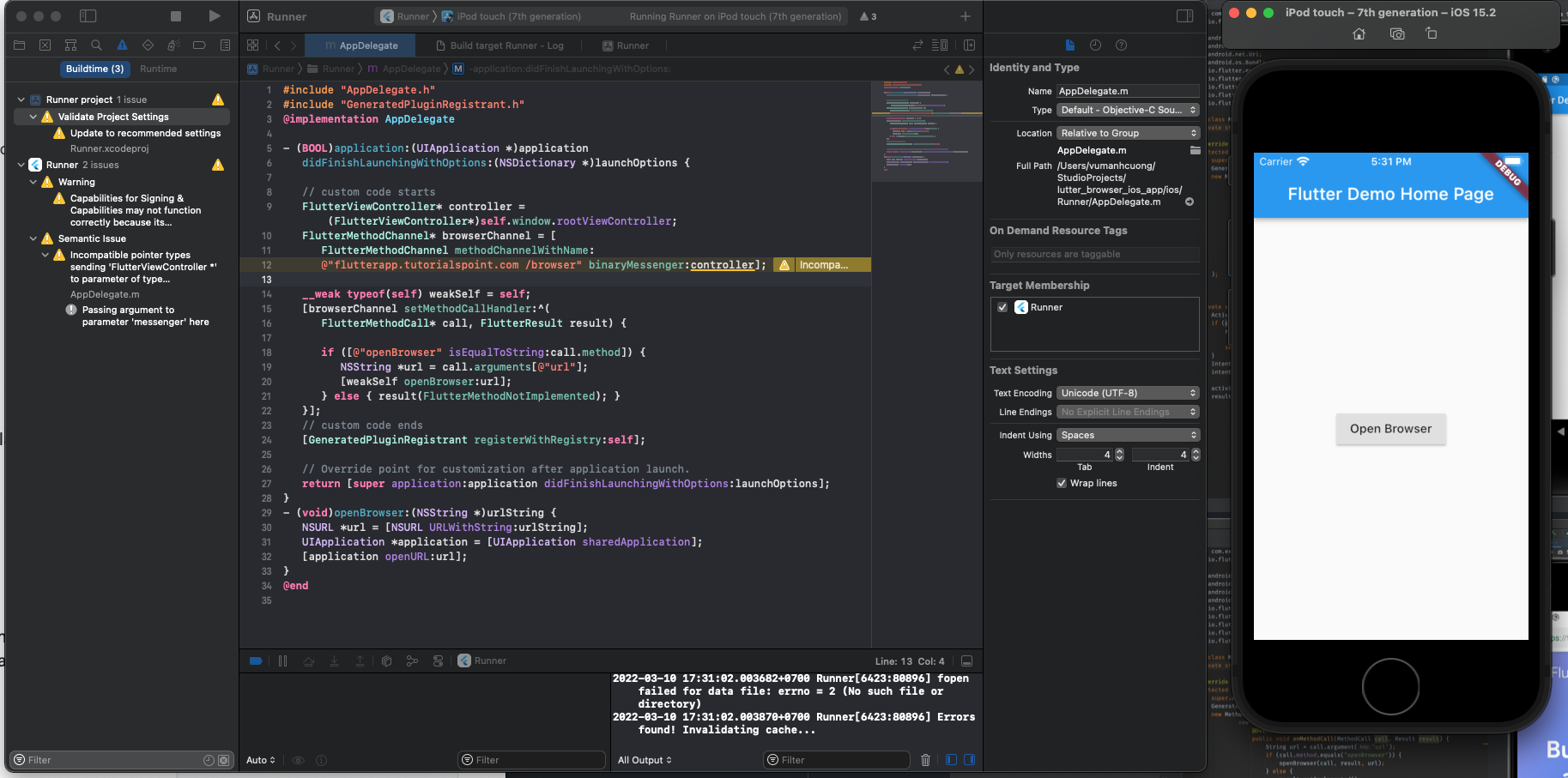
Task: Open the Indent Using Spaces dropdown
Action: [x=1128, y=435]
